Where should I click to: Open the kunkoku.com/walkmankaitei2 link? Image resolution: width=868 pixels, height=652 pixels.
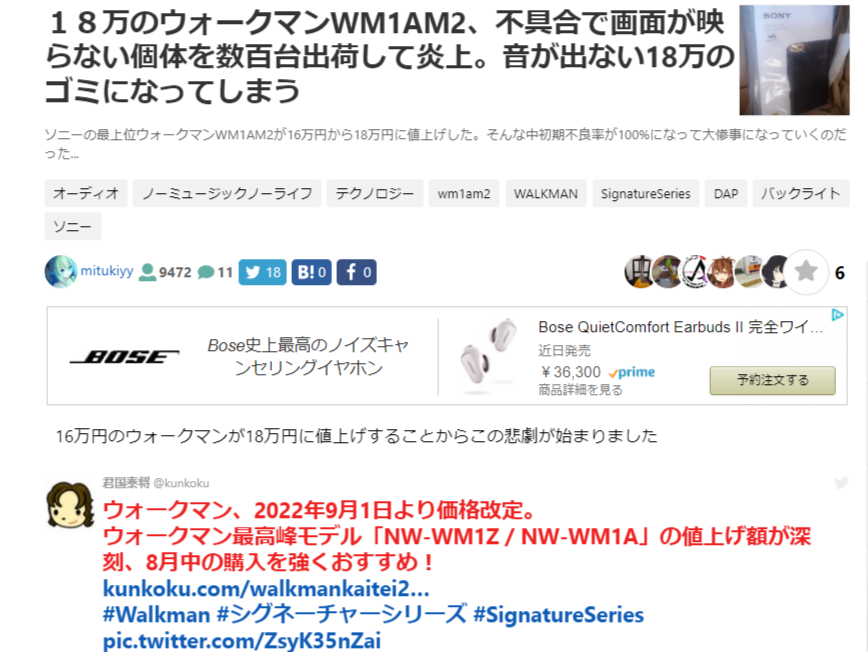(266, 588)
